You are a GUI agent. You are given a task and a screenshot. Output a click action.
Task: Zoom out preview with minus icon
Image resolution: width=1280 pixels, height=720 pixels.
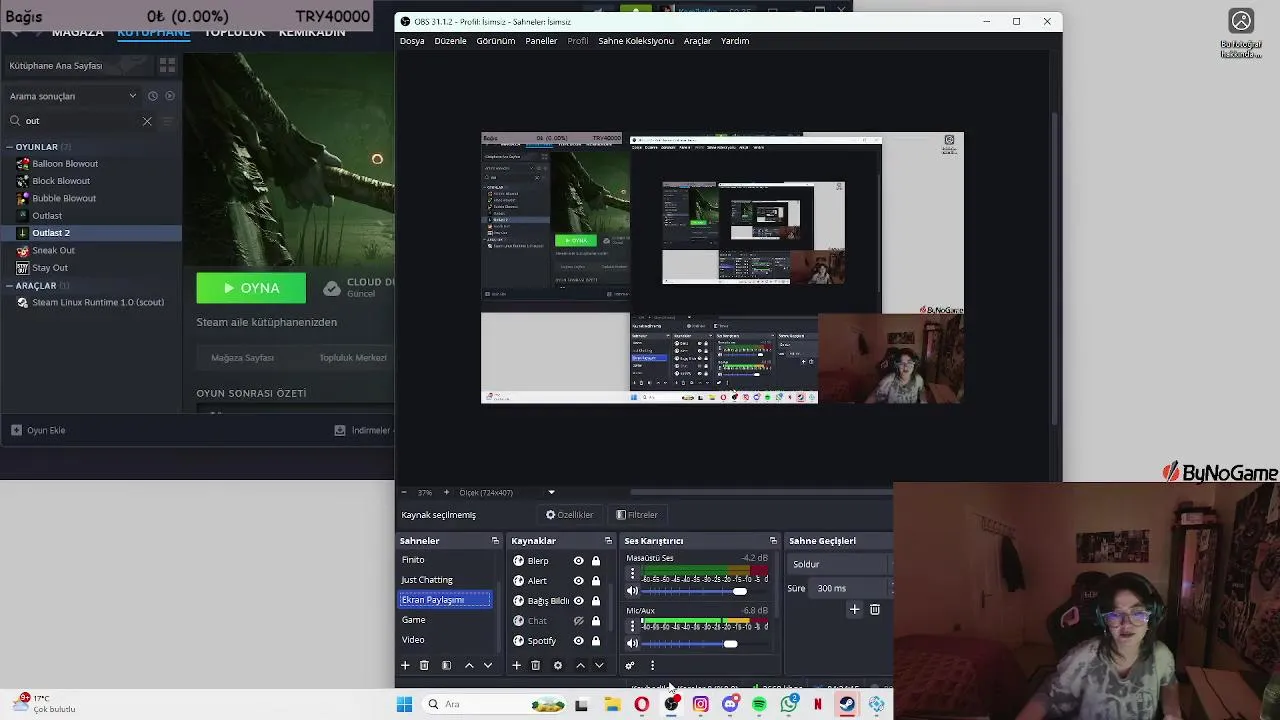tap(404, 492)
